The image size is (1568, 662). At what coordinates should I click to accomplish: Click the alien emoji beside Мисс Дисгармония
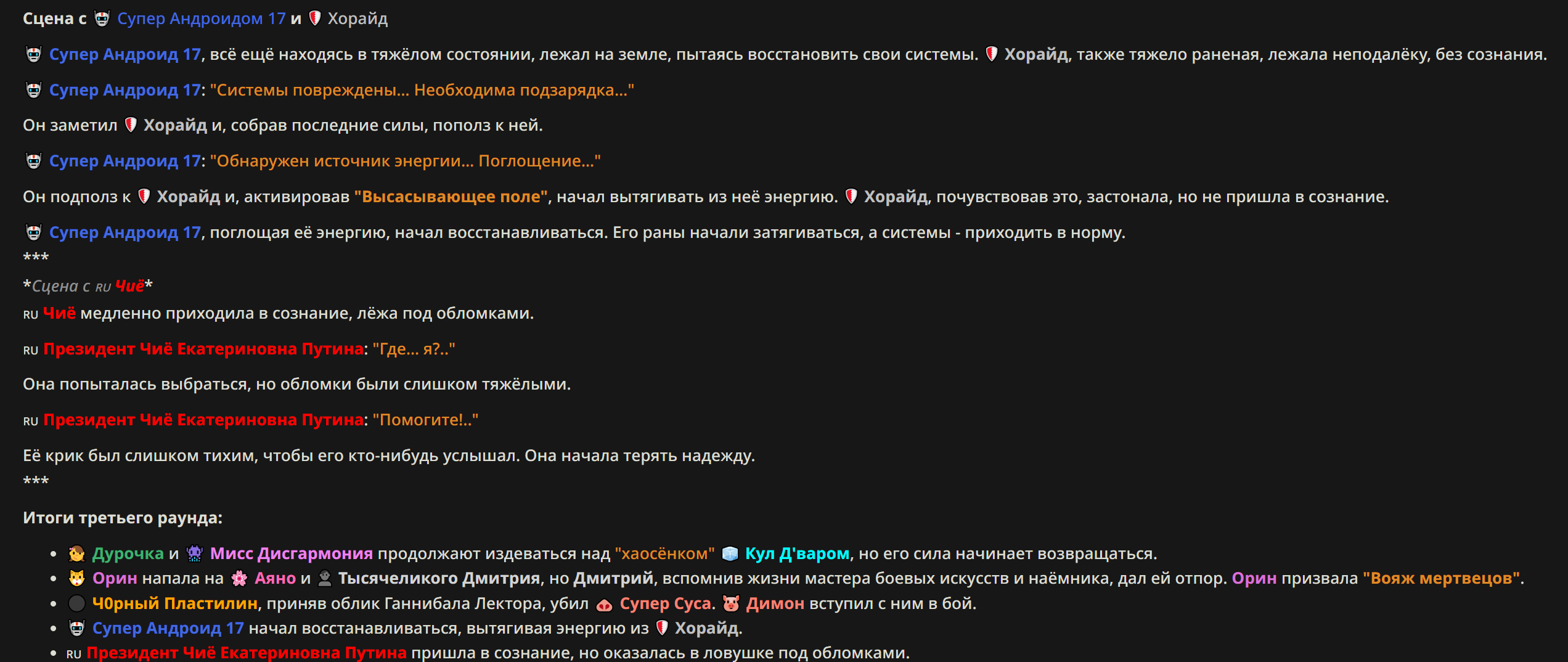tap(194, 554)
